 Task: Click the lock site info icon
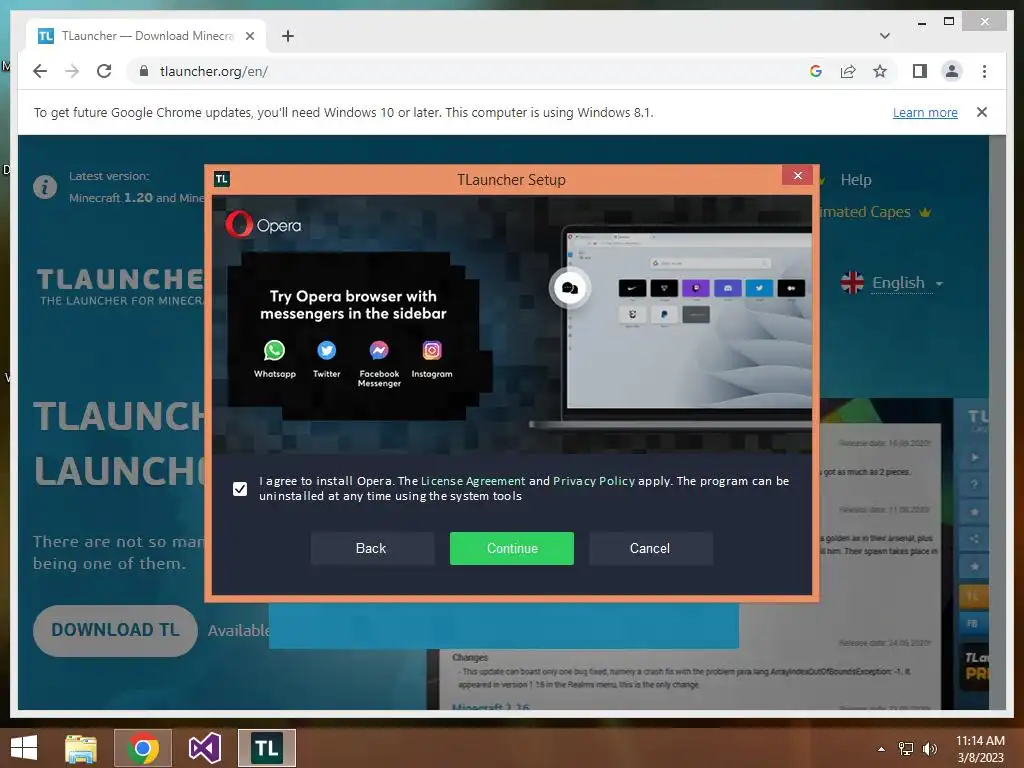click(x=144, y=71)
